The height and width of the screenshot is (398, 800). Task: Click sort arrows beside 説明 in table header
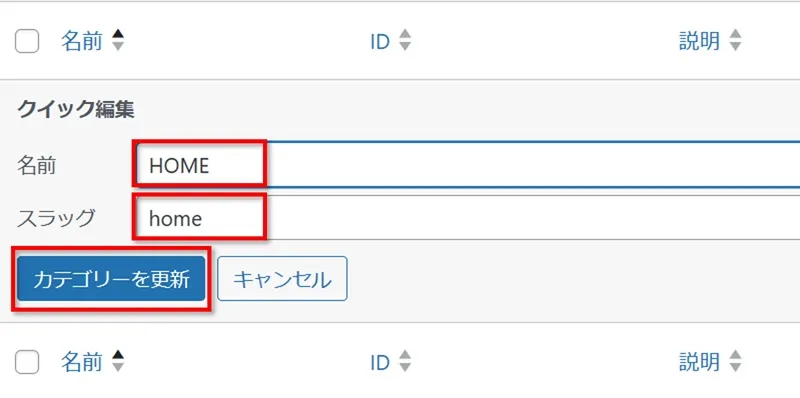(x=735, y=40)
